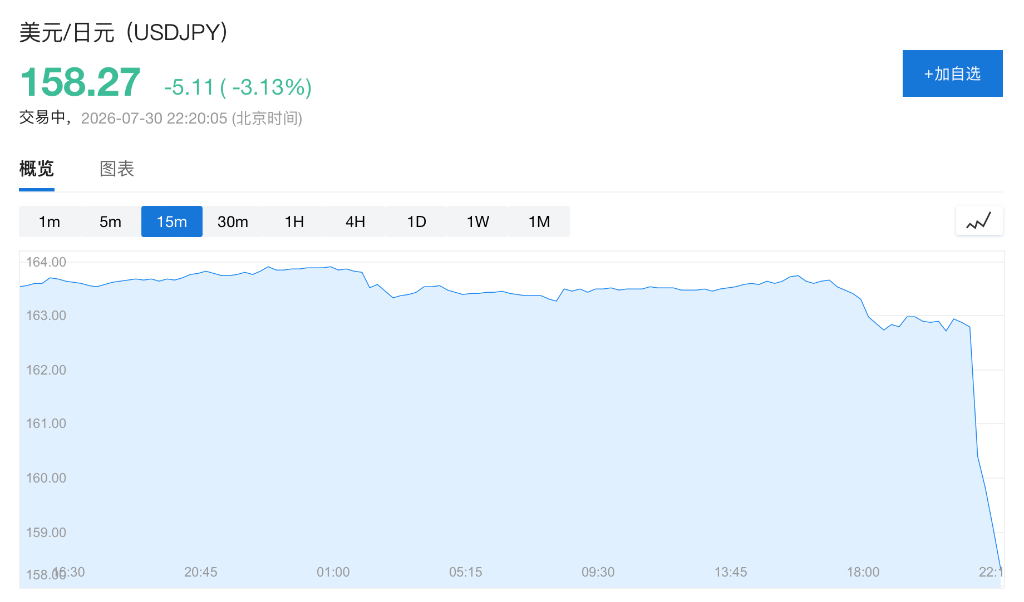Select the 15m timeframe
1024x602 pixels.
coord(172,221)
